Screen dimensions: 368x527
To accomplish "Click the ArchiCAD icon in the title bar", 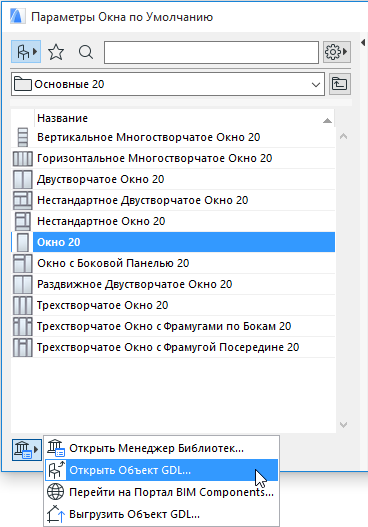I will [x=17, y=16].
